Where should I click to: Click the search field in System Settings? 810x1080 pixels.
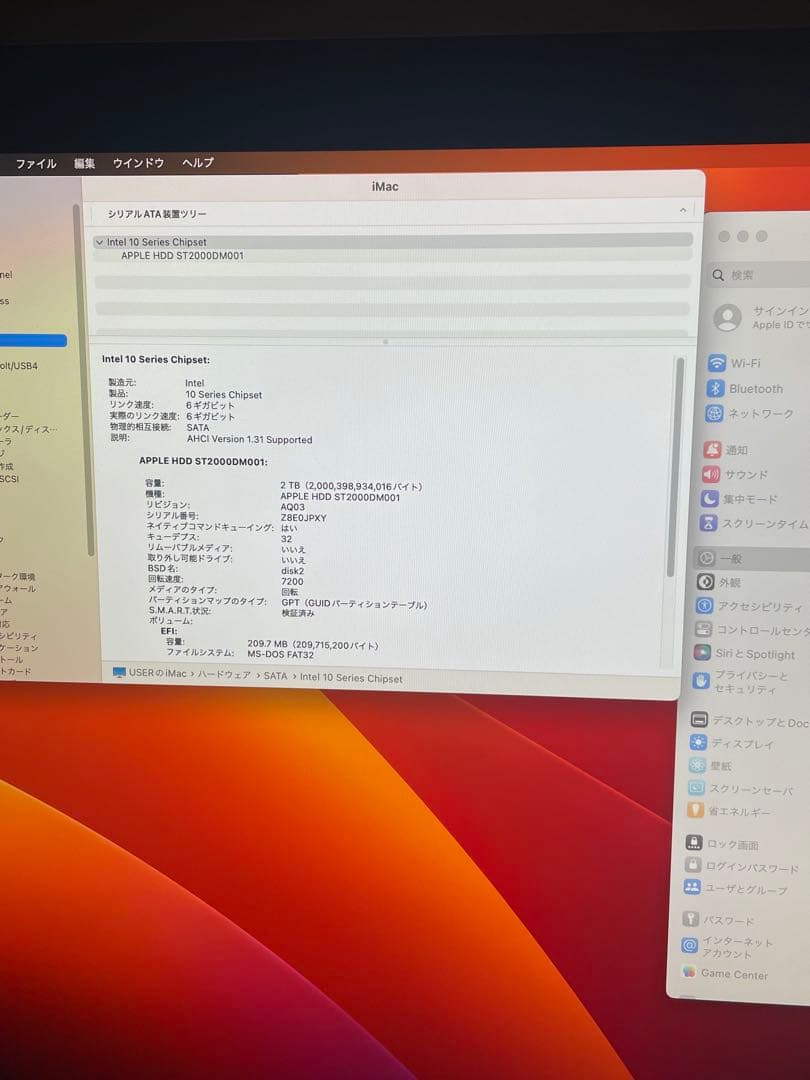761,276
